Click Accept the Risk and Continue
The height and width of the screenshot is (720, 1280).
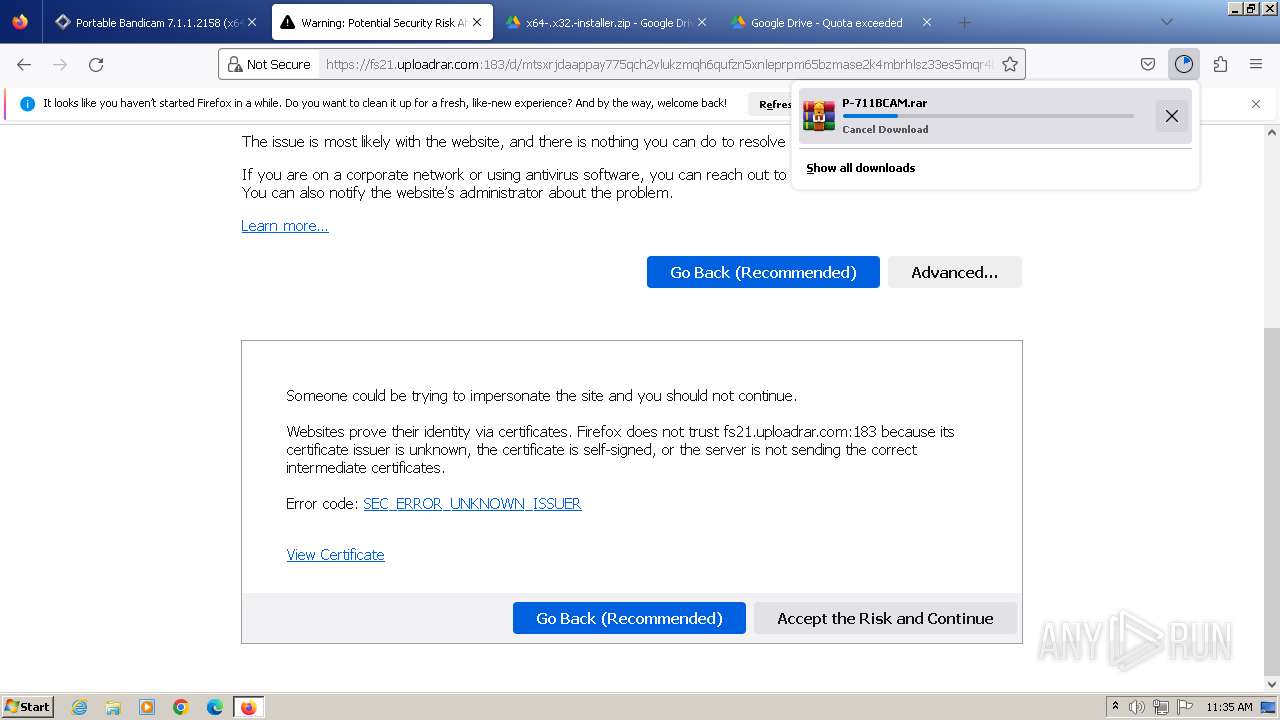pyautogui.click(x=885, y=618)
